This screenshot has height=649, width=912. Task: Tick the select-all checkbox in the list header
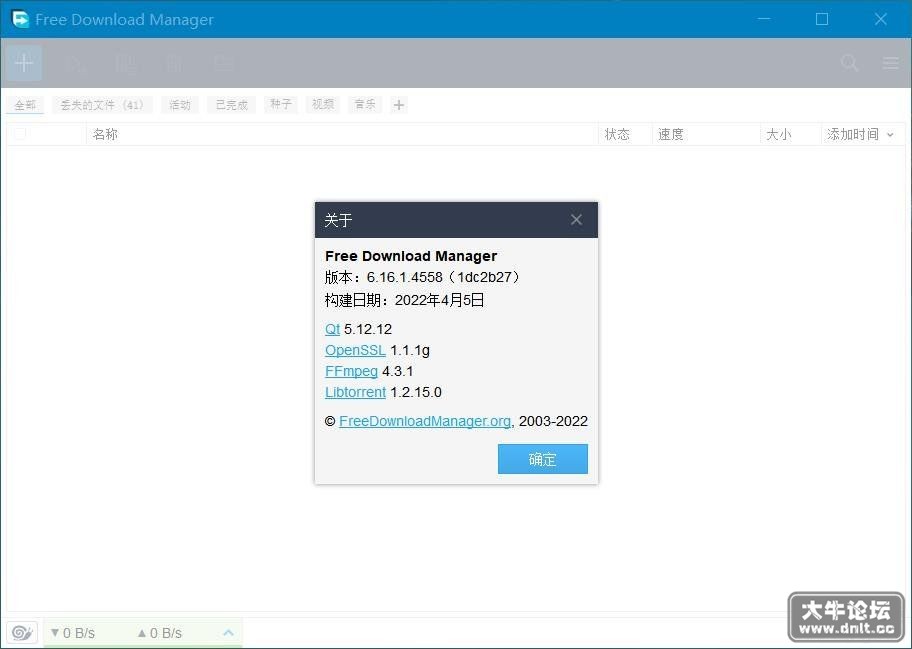[x=20, y=134]
